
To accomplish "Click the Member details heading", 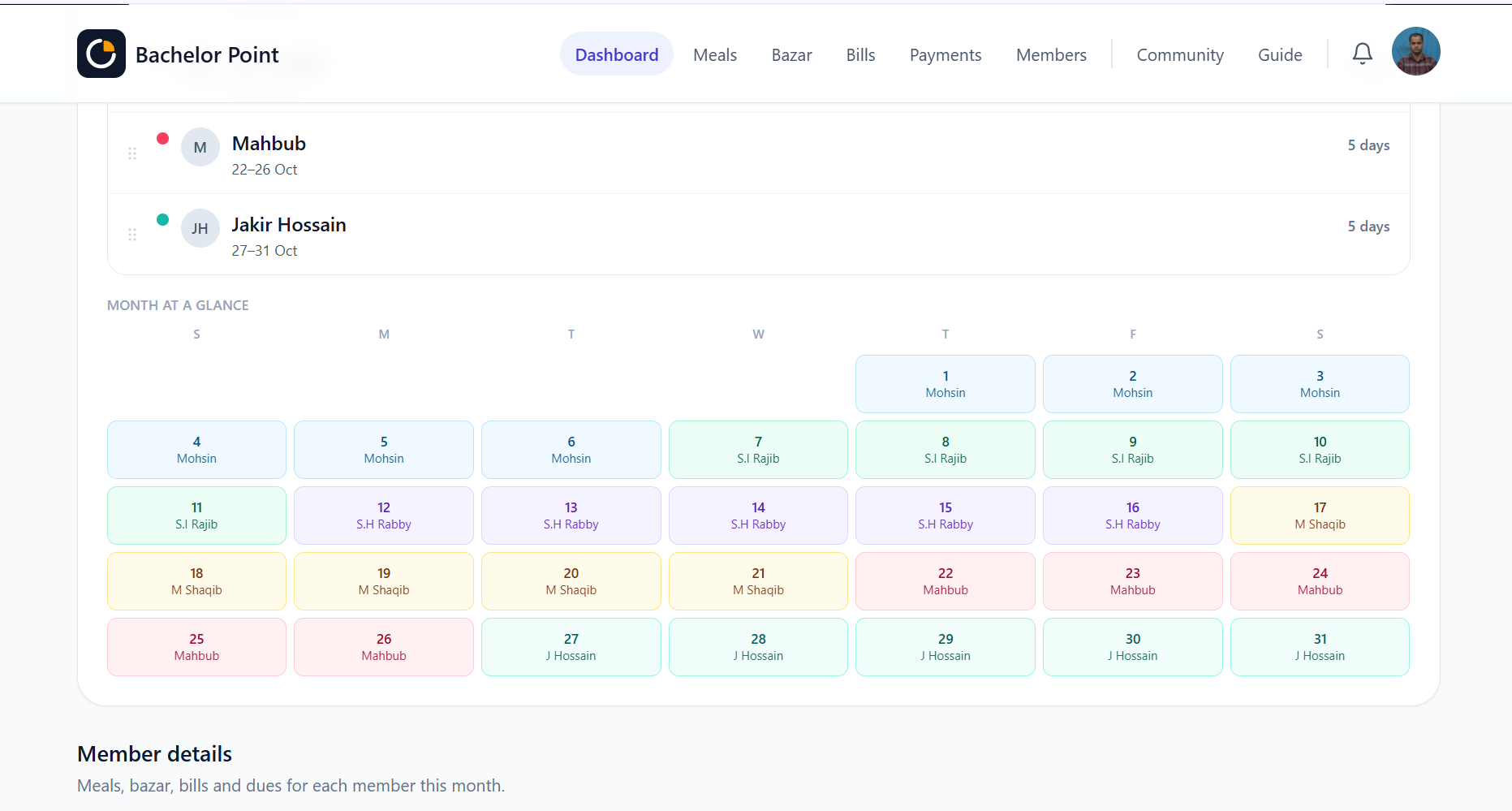I will [x=154, y=754].
